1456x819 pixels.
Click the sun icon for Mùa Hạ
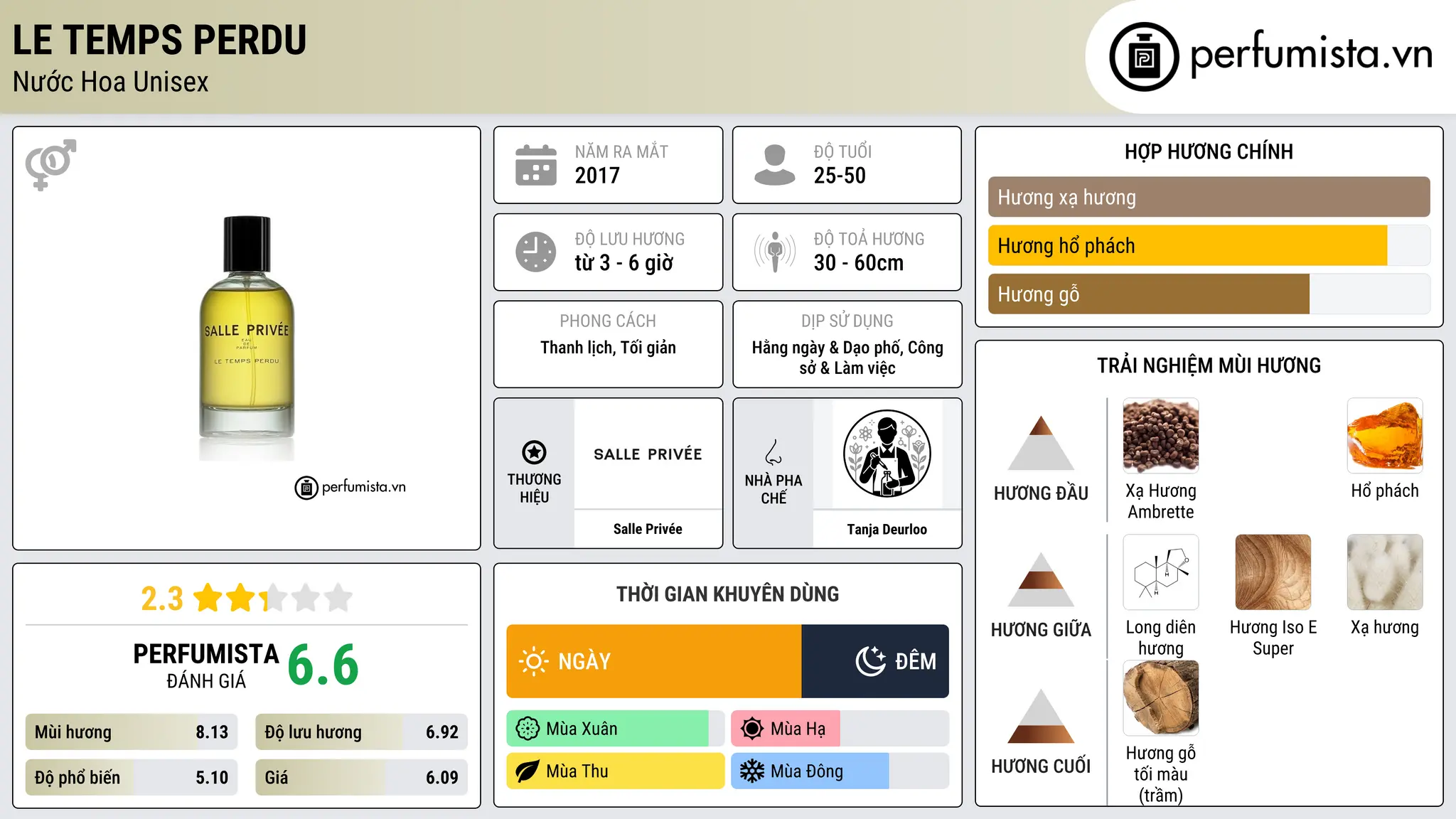pos(752,729)
